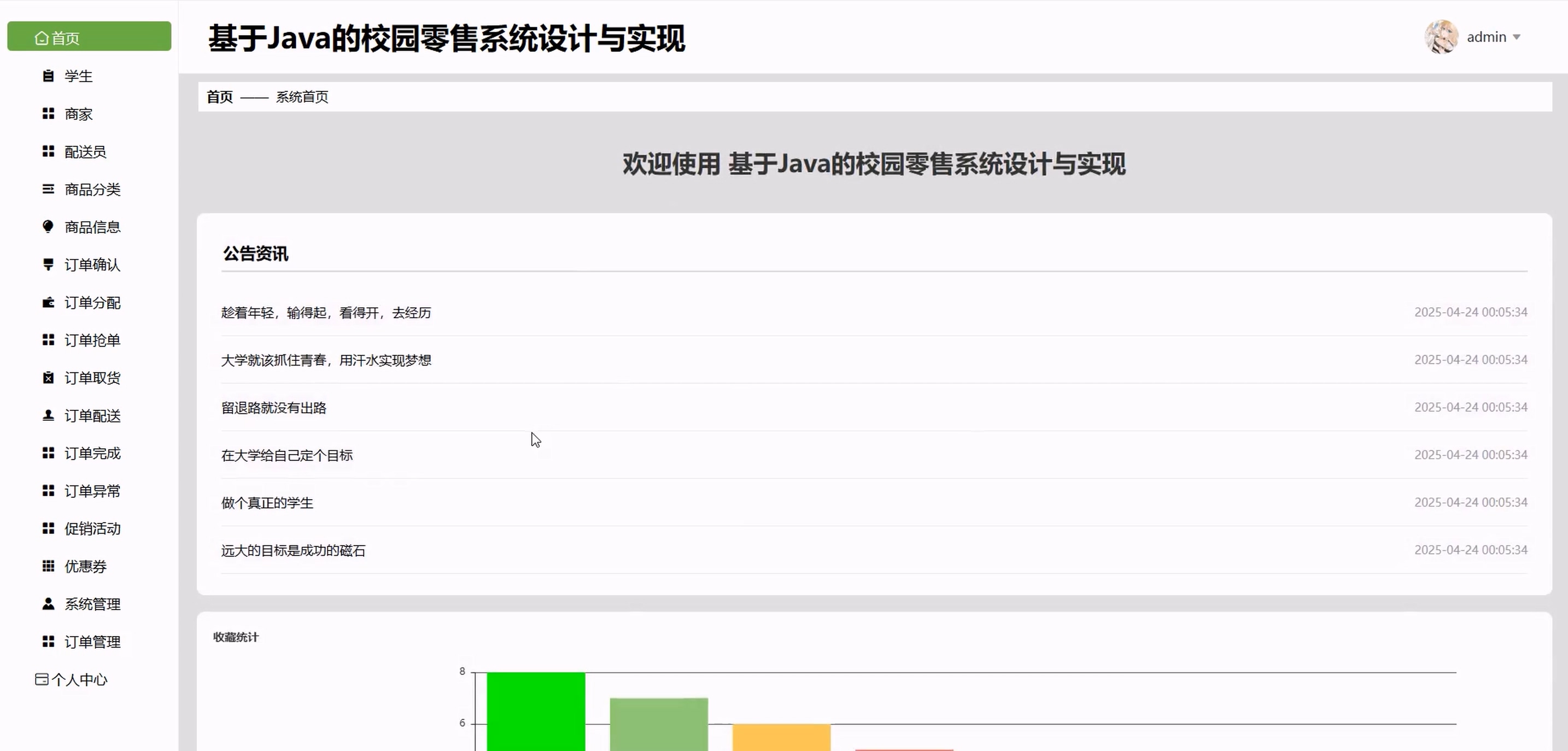Open the 商家 menu item
The height and width of the screenshot is (751, 1568).
click(79, 114)
